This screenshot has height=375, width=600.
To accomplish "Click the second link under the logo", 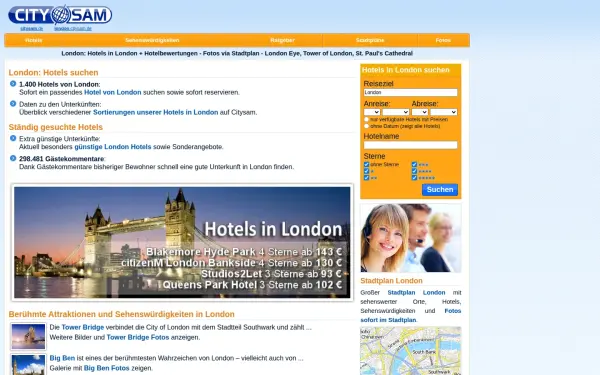I will pos(73,28).
